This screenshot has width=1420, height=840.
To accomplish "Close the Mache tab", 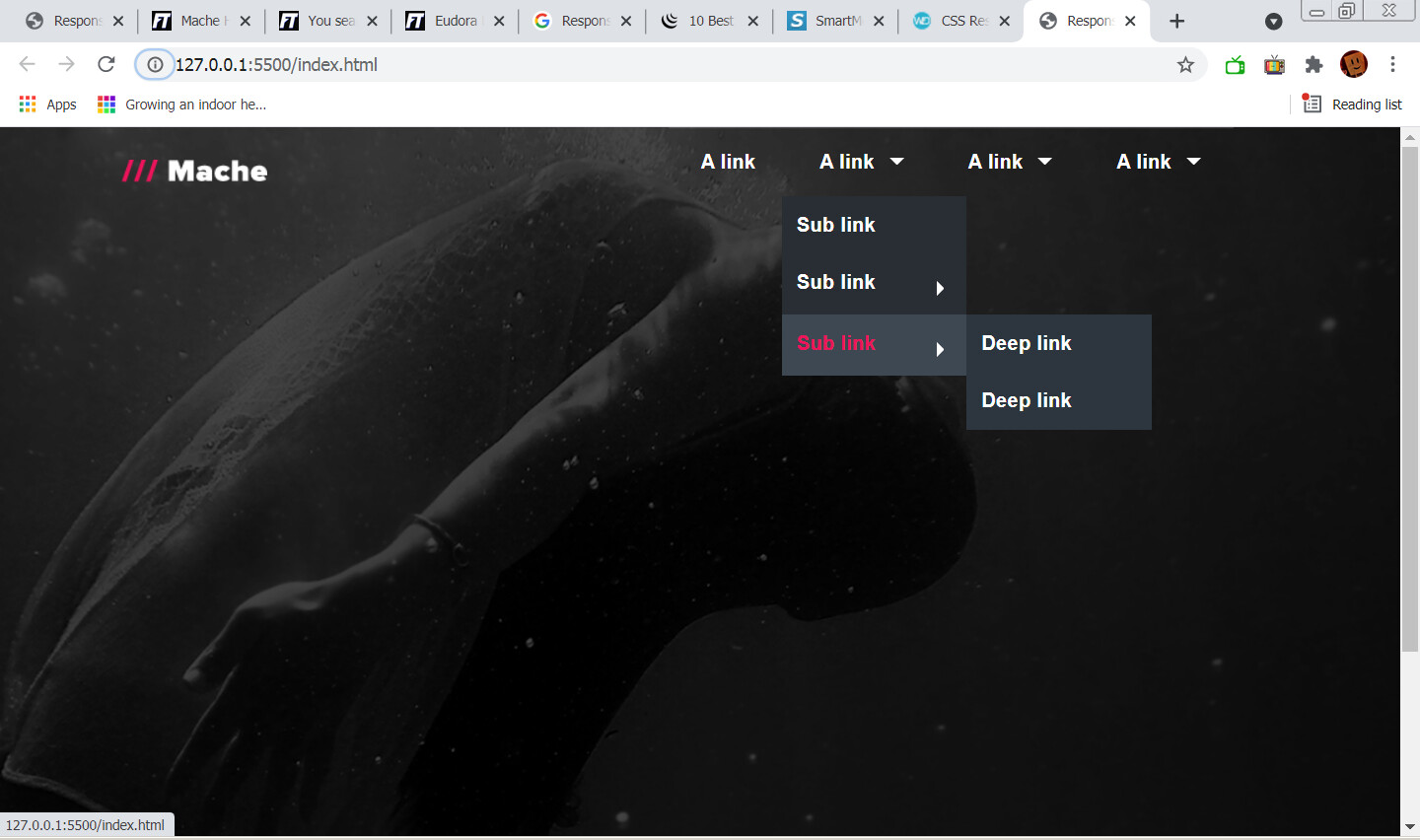I will (246, 21).
